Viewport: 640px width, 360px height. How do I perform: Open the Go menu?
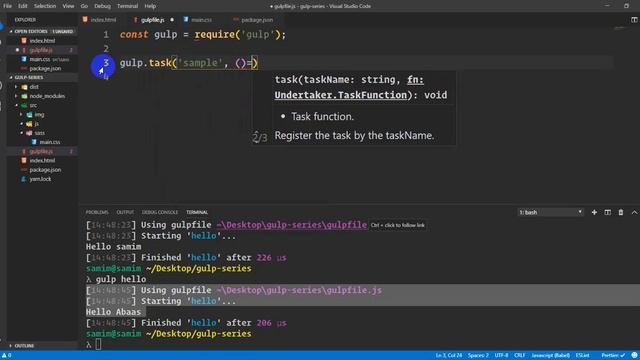click(x=84, y=6)
